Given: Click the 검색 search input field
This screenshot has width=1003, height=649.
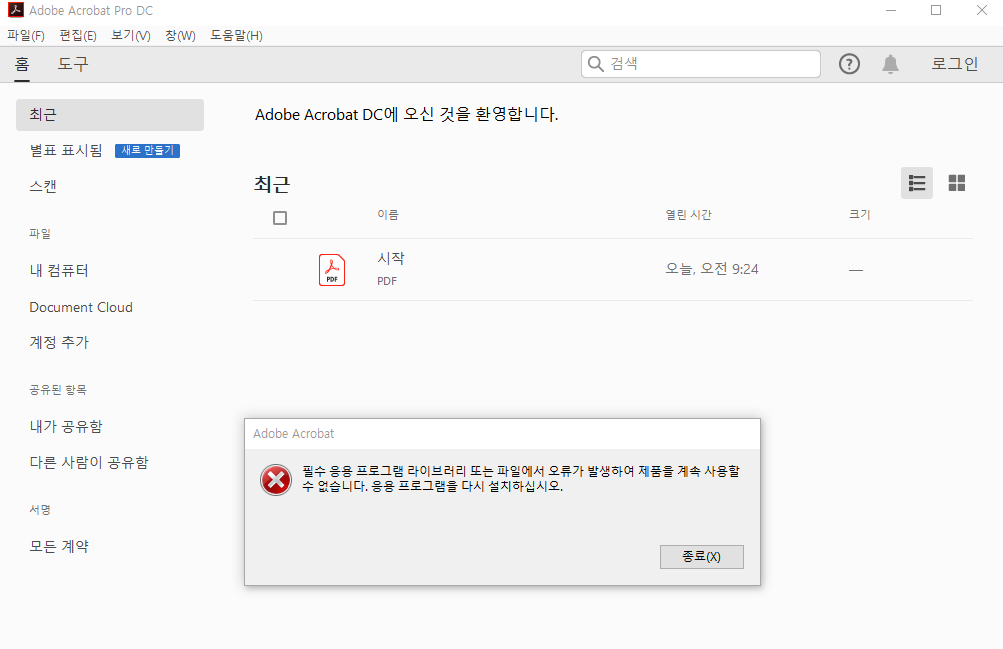Looking at the screenshot, I should [x=701, y=64].
